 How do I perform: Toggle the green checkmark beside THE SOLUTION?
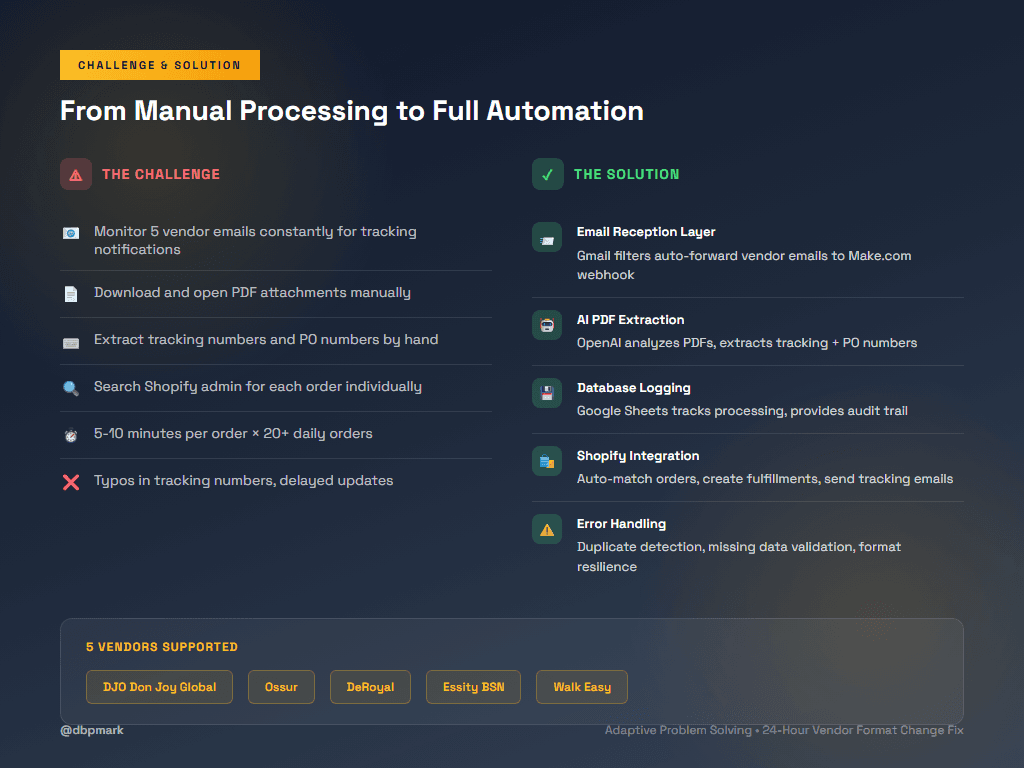[x=546, y=173]
